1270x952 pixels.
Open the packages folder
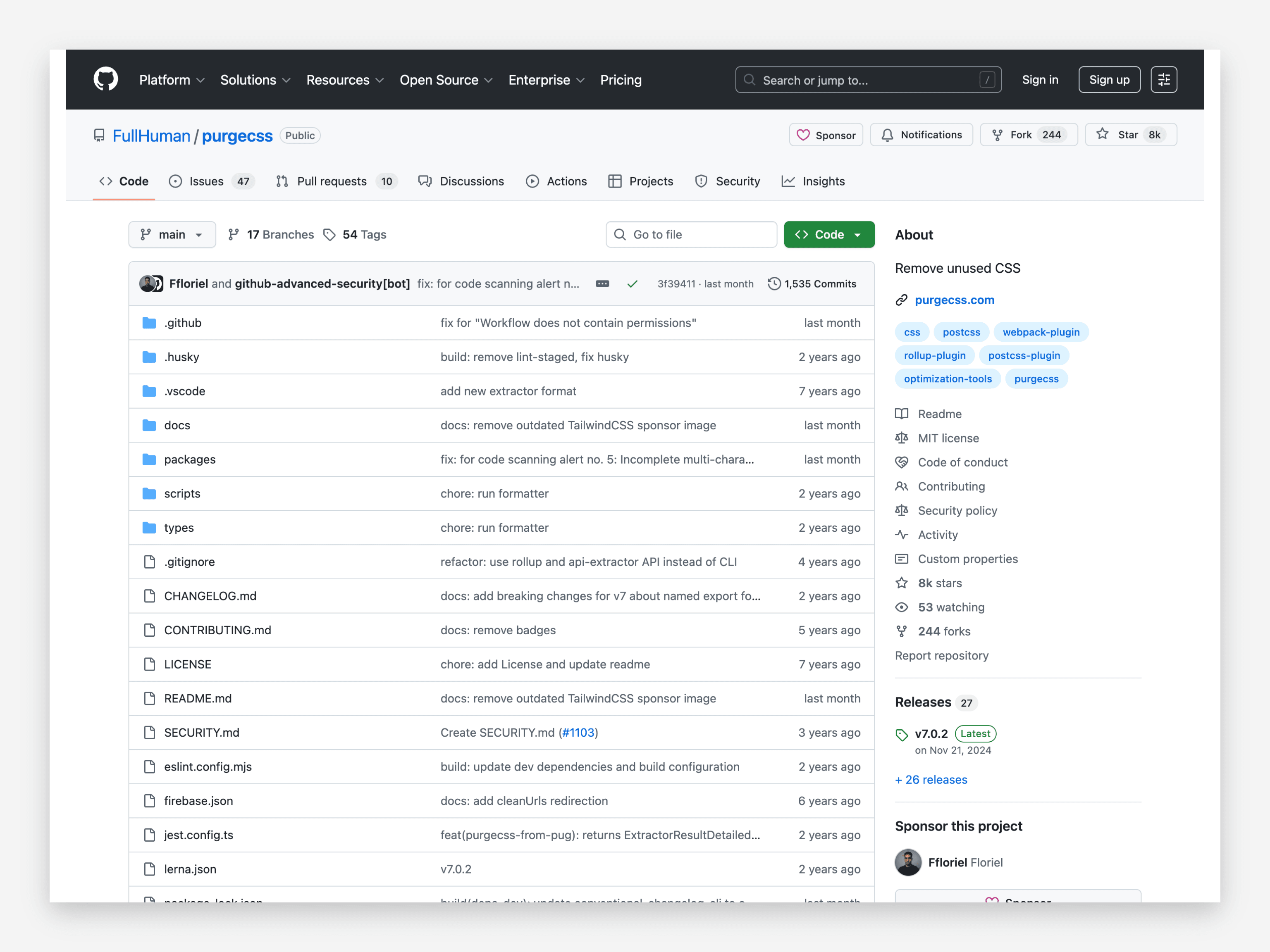(x=189, y=459)
